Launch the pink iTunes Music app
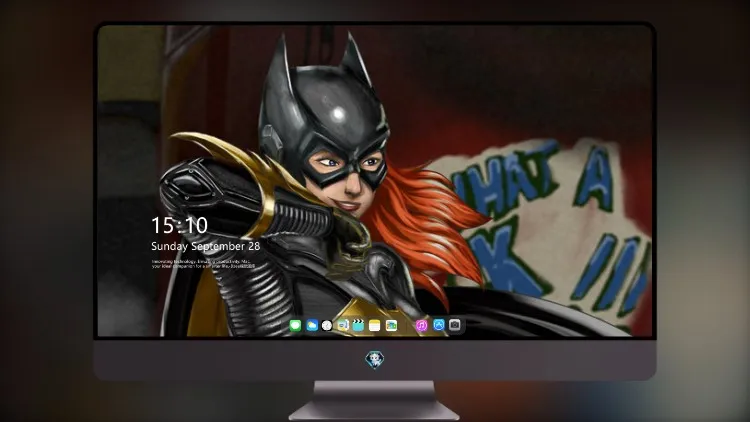This screenshot has width=750, height=422. point(421,326)
